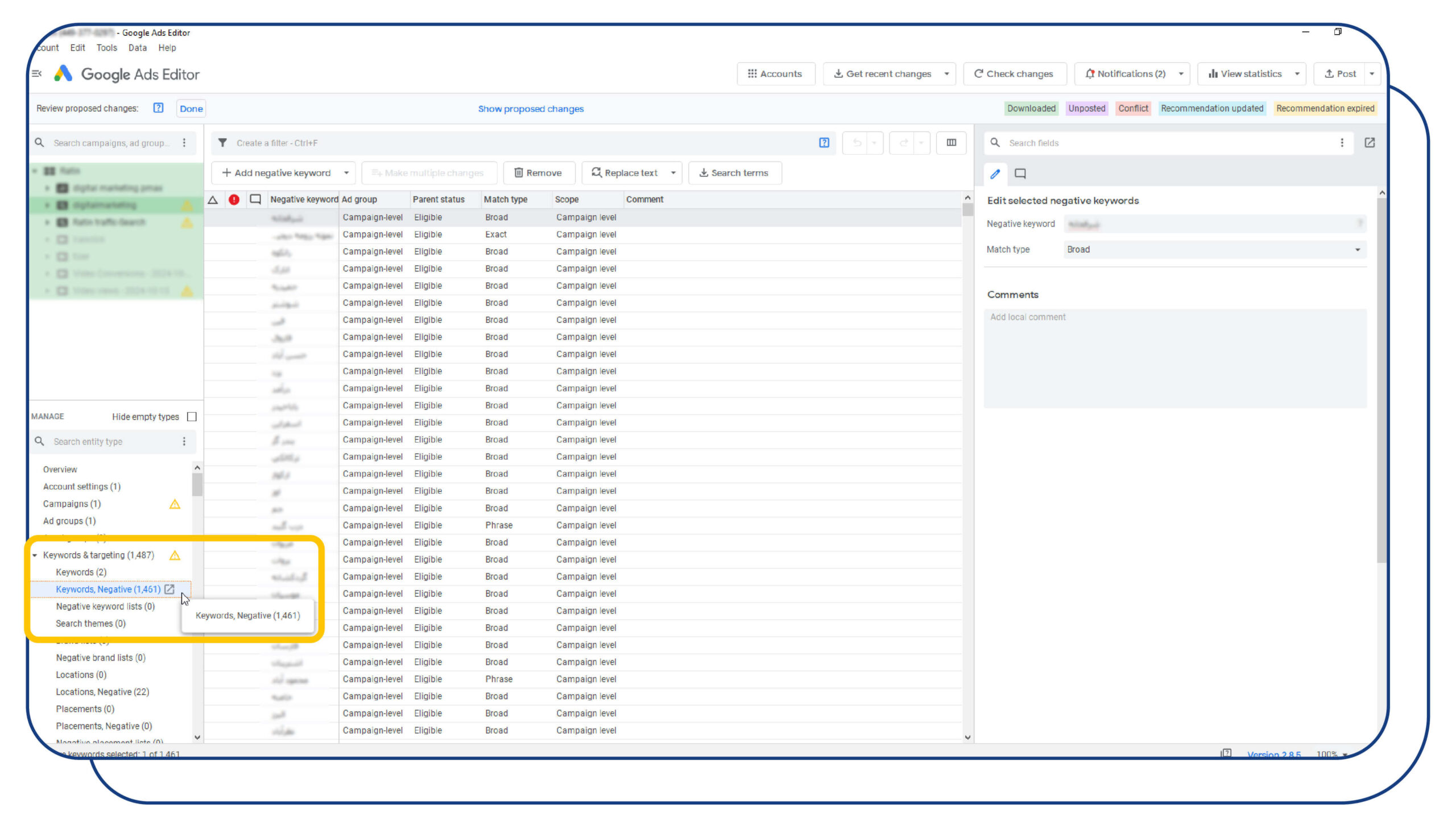Pop out the edit panel

coord(1370,143)
